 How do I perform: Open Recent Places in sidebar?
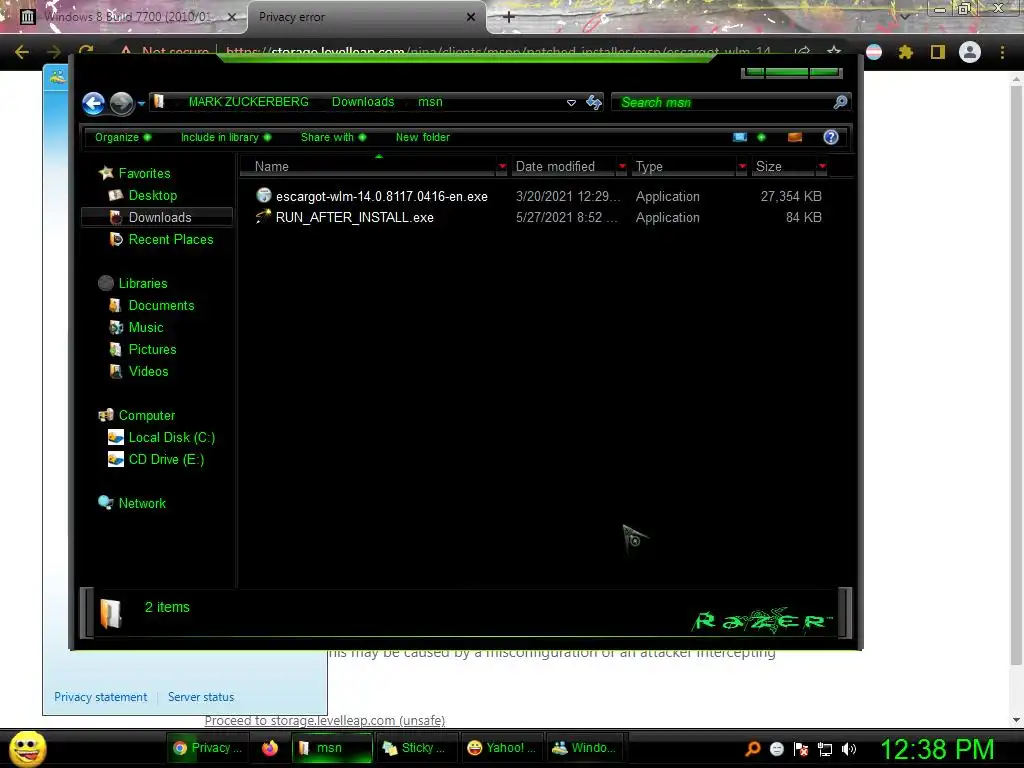coord(171,240)
